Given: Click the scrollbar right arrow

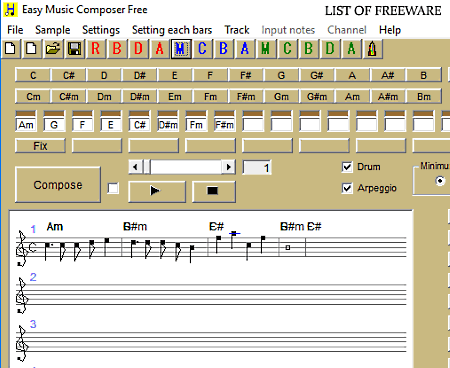Looking at the screenshot, I should click(x=229, y=167).
